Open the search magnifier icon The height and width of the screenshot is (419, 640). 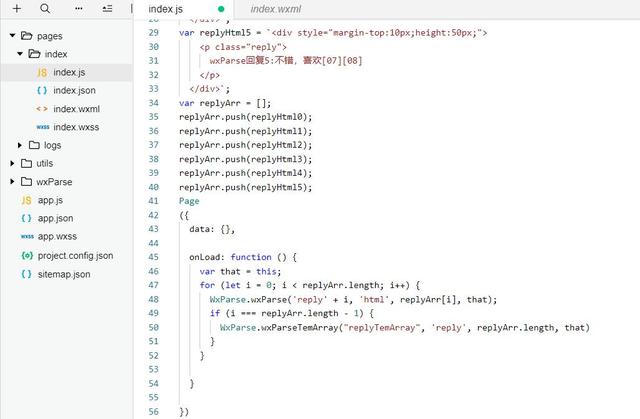(x=45, y=8)
